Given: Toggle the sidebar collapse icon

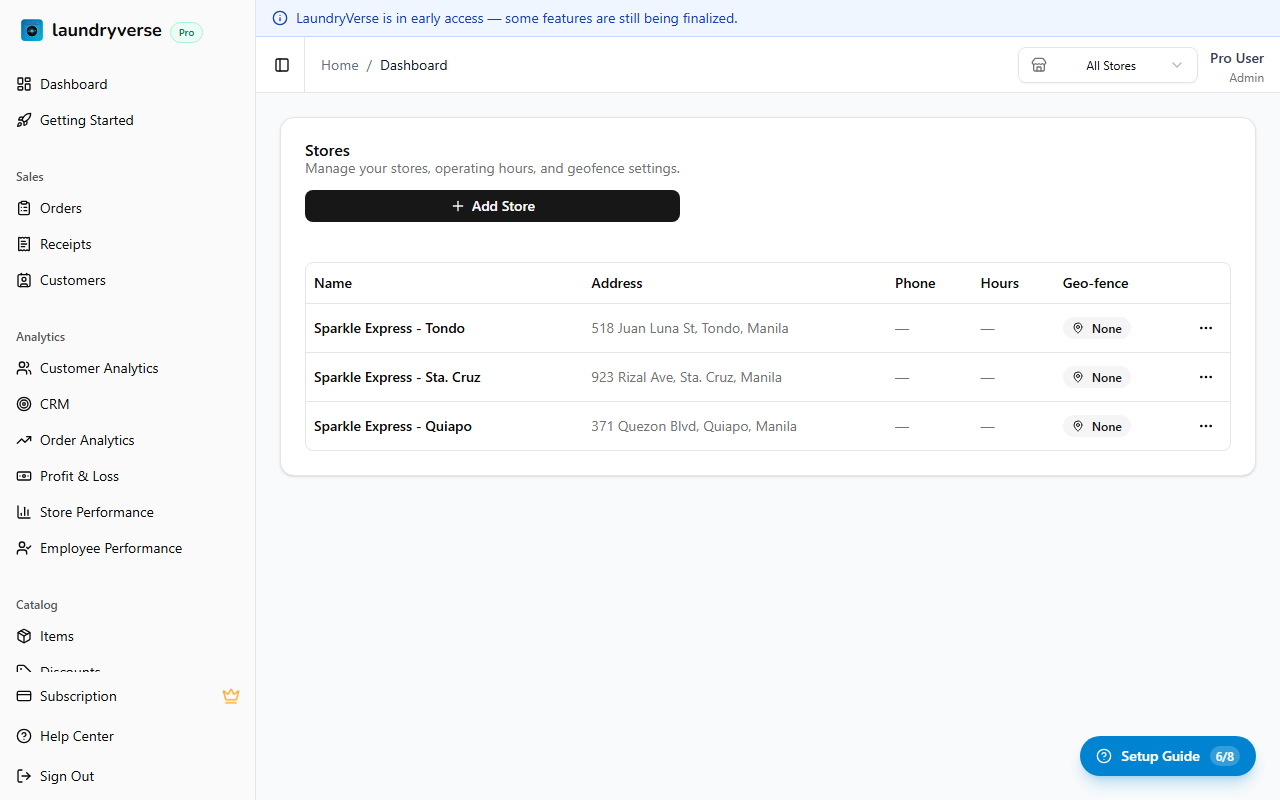Looking at the screenshot, I should point(282,65).
